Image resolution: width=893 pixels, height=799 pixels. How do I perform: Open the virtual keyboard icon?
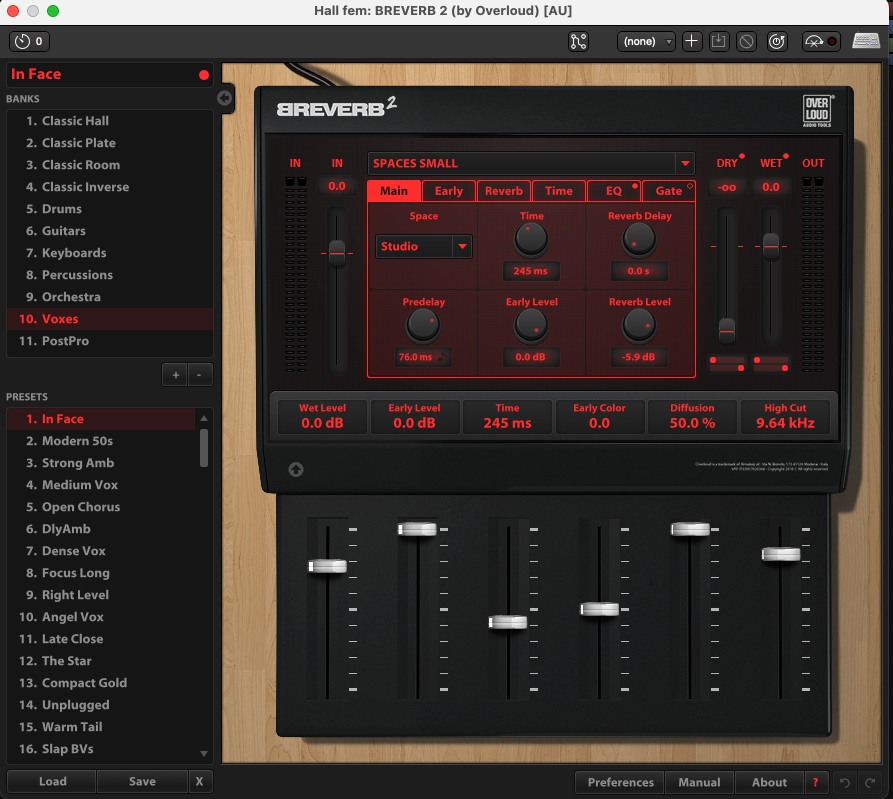click(866, 41)
